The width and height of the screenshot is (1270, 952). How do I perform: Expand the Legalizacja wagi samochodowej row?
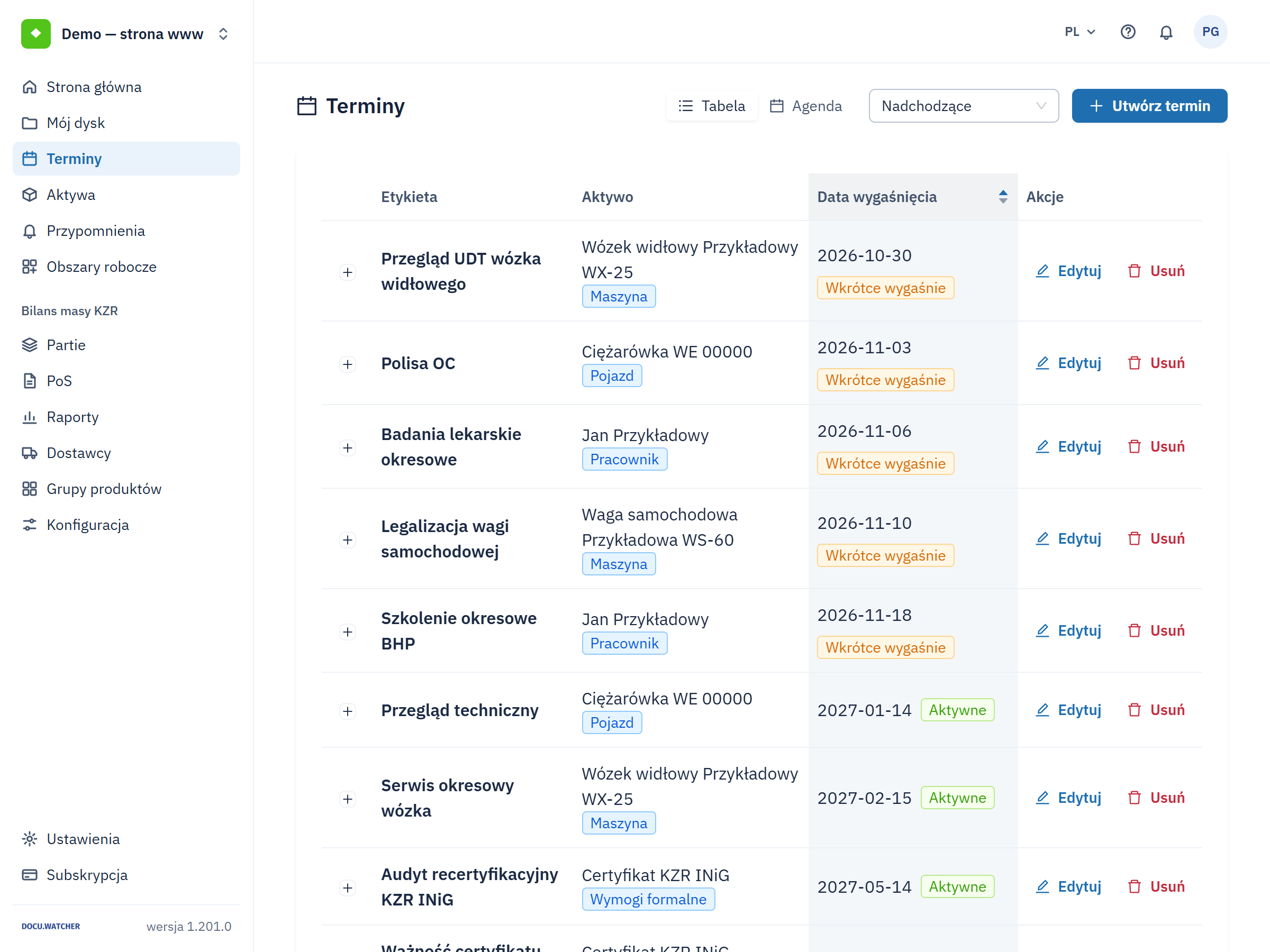(x=347, y=540)
